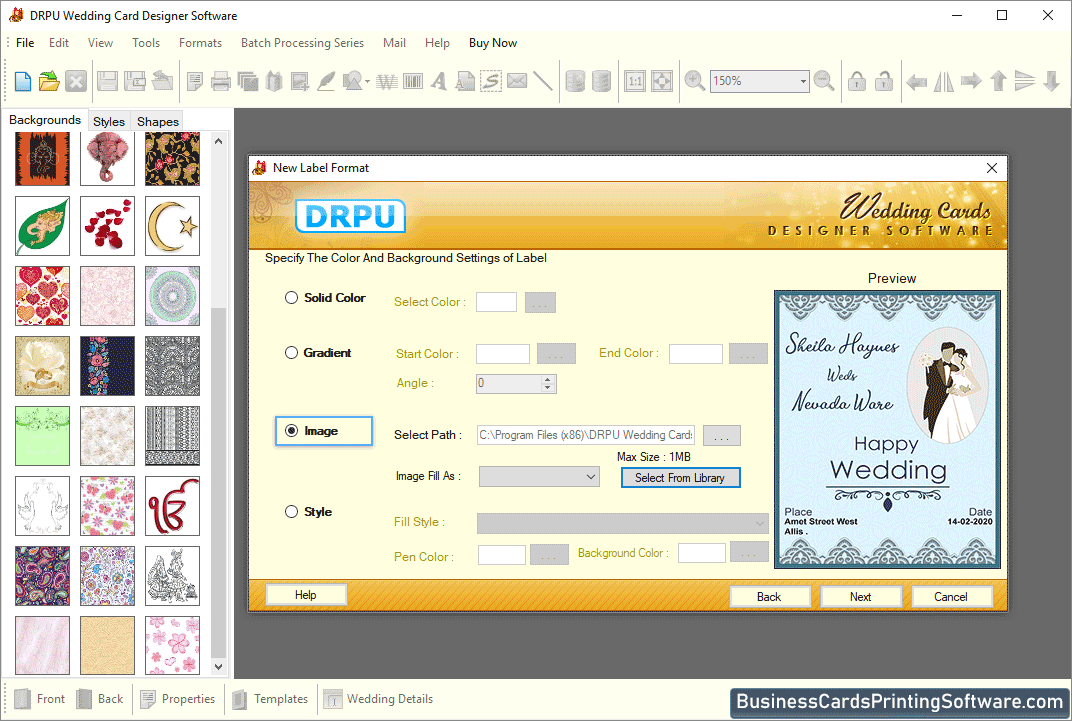Click the 1:1 actual size icon
The image size is (1072, 721).
coord(635,81)
